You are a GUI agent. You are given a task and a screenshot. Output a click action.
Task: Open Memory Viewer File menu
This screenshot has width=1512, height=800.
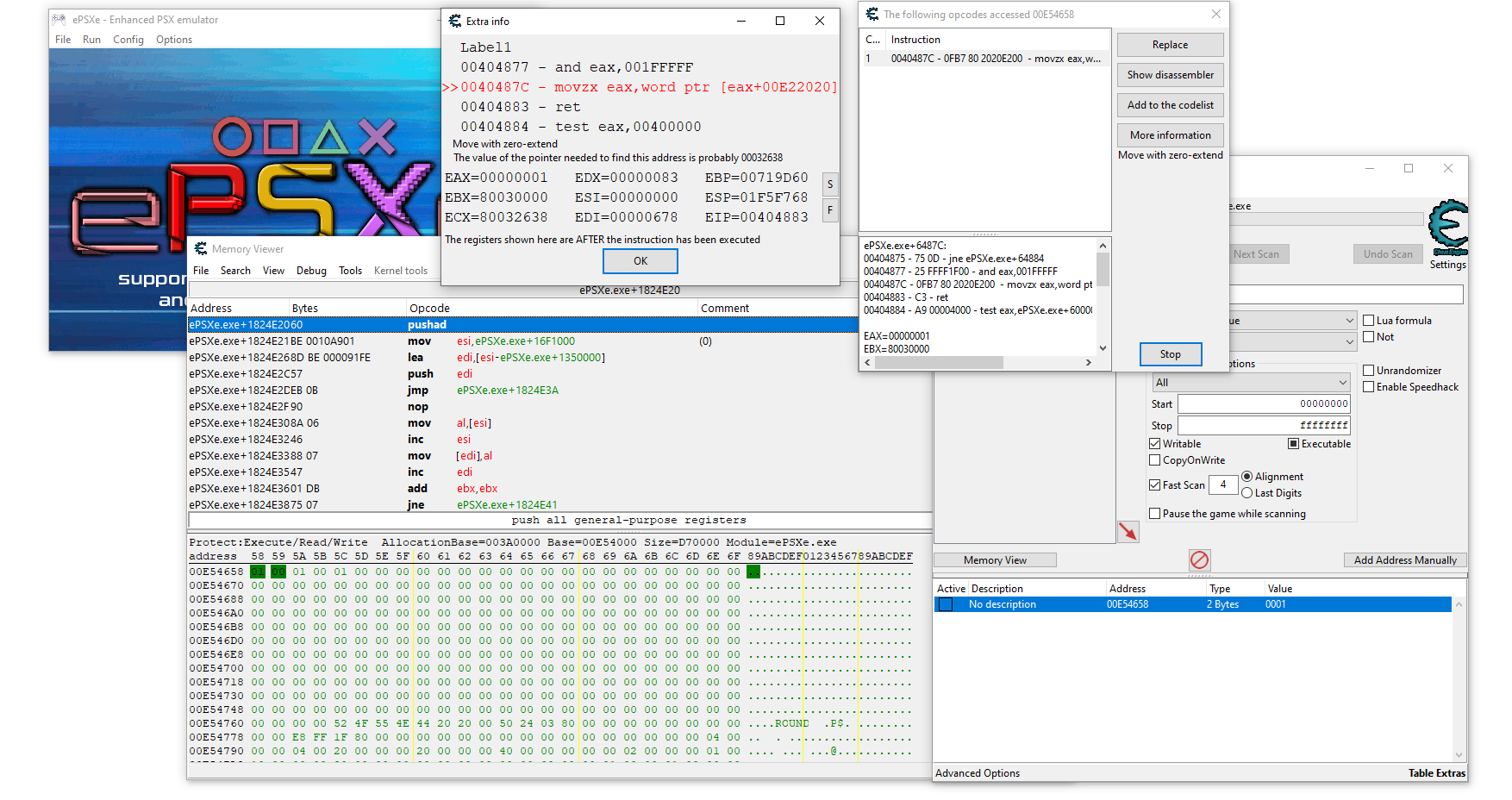[x=201, y=270]
